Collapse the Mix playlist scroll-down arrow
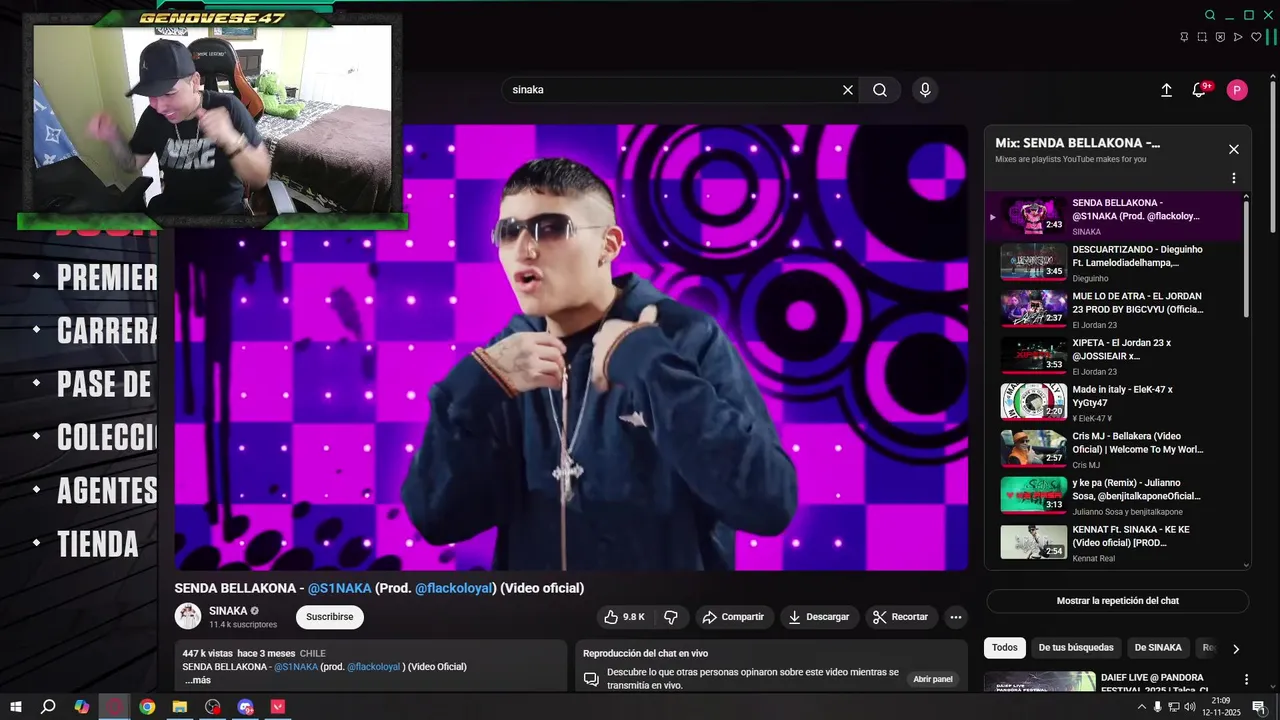Viewport: 1280px width, 720px height. tap(1246, 565)
